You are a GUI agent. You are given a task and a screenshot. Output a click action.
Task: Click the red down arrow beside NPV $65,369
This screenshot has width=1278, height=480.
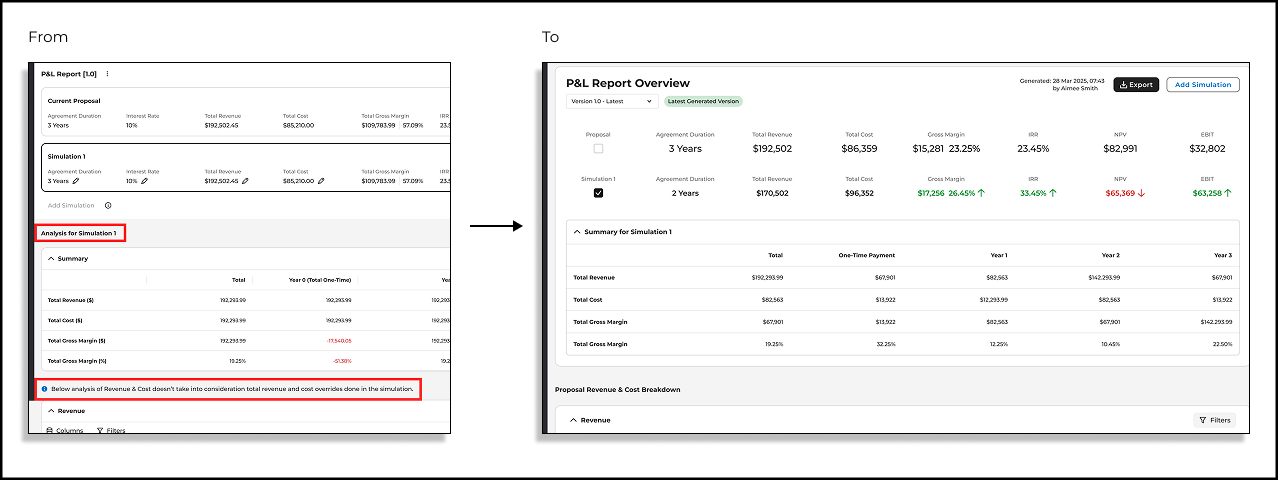tap(1142, 193)
